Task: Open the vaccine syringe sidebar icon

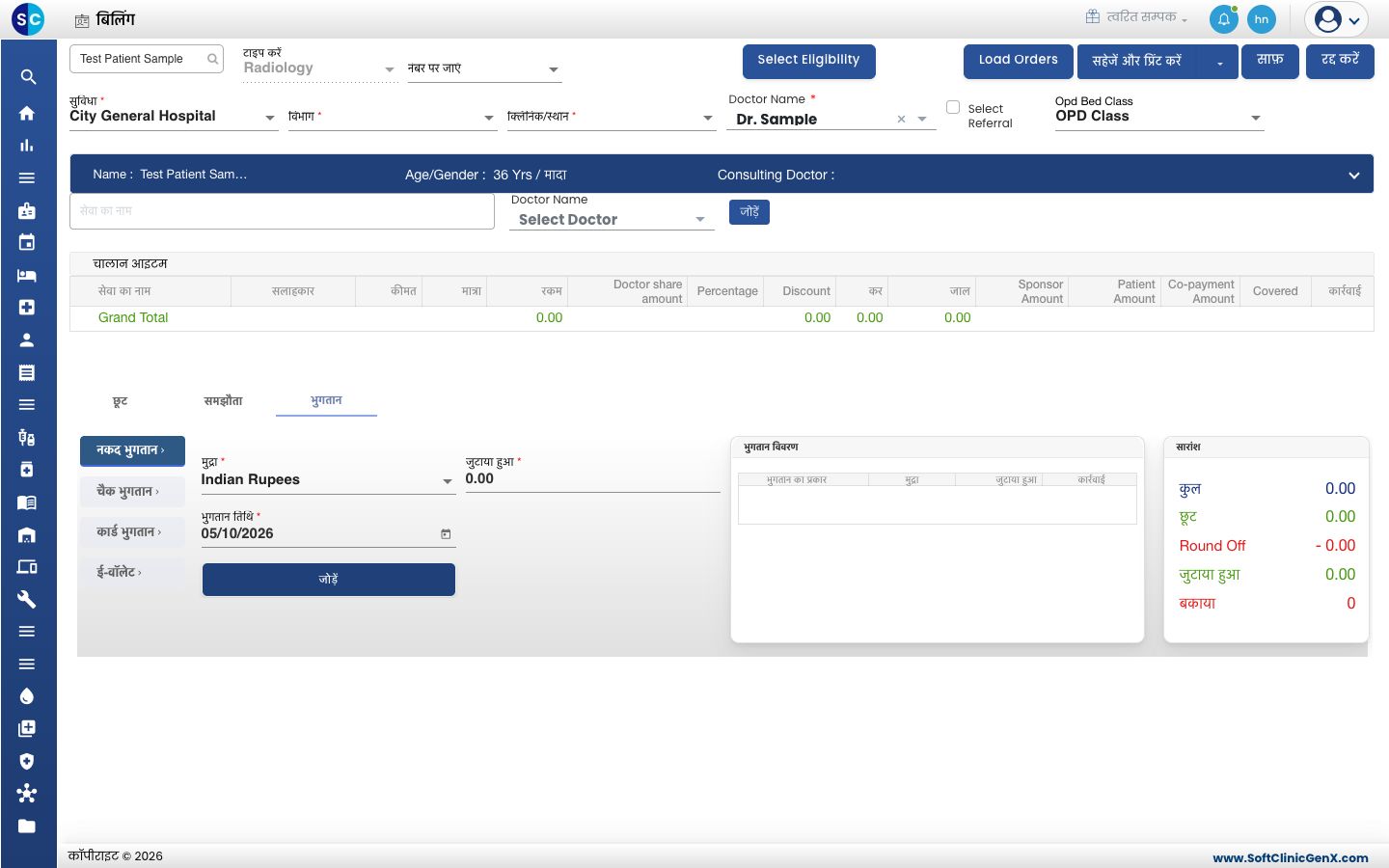Action: 27,437
